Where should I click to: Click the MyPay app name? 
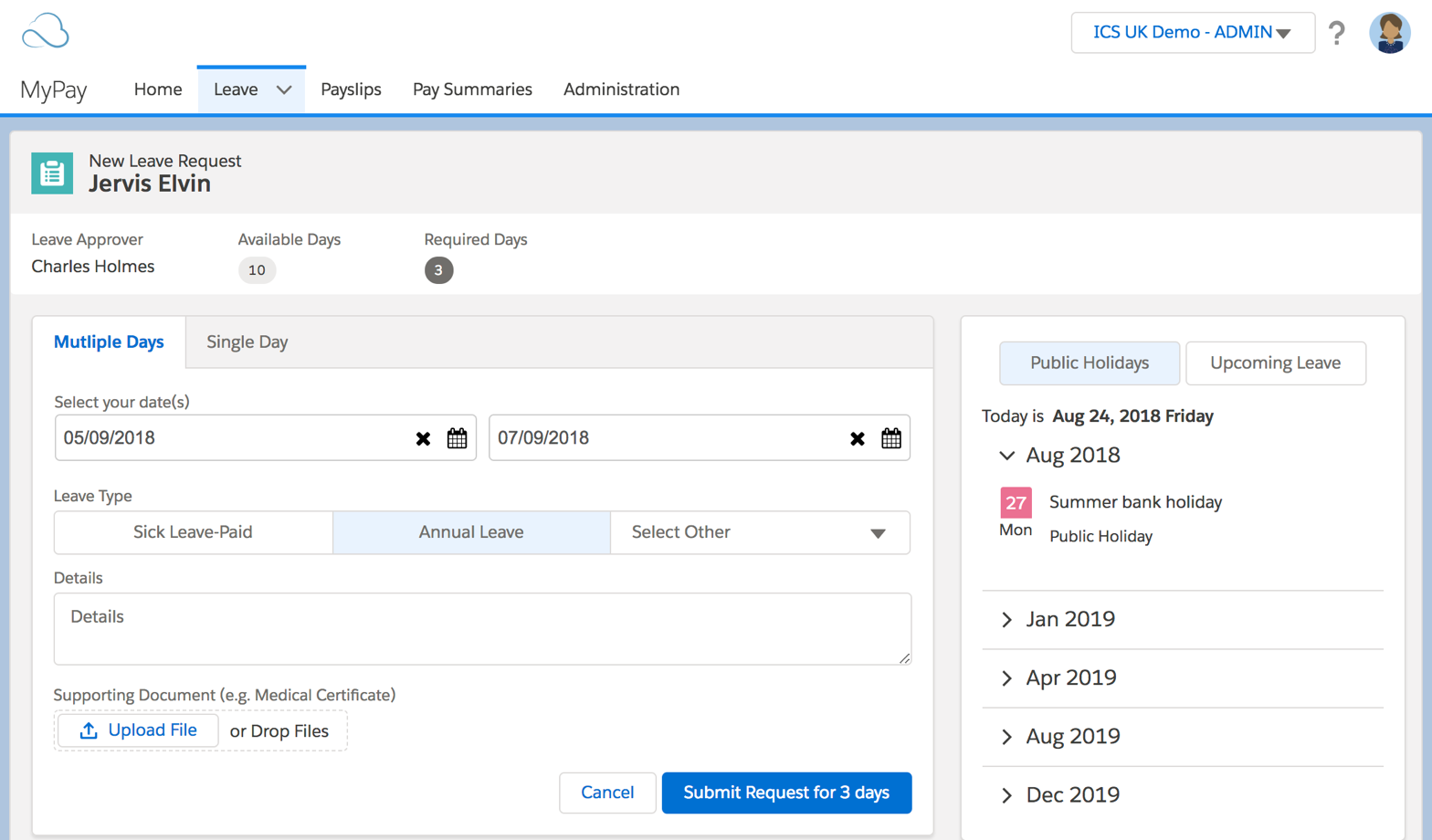click(54, 89)
